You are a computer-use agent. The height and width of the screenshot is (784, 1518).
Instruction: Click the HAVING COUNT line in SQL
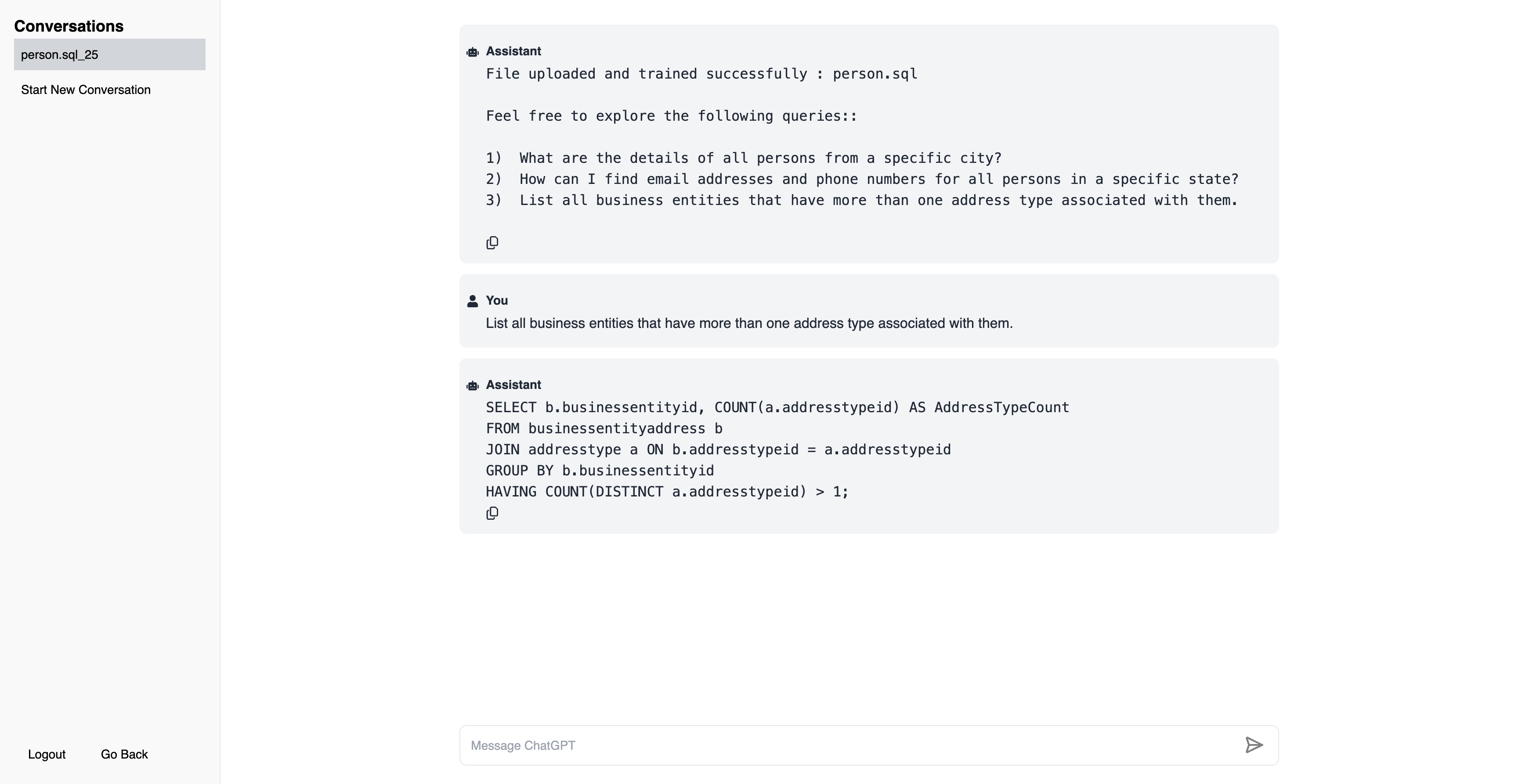(667, 492)
